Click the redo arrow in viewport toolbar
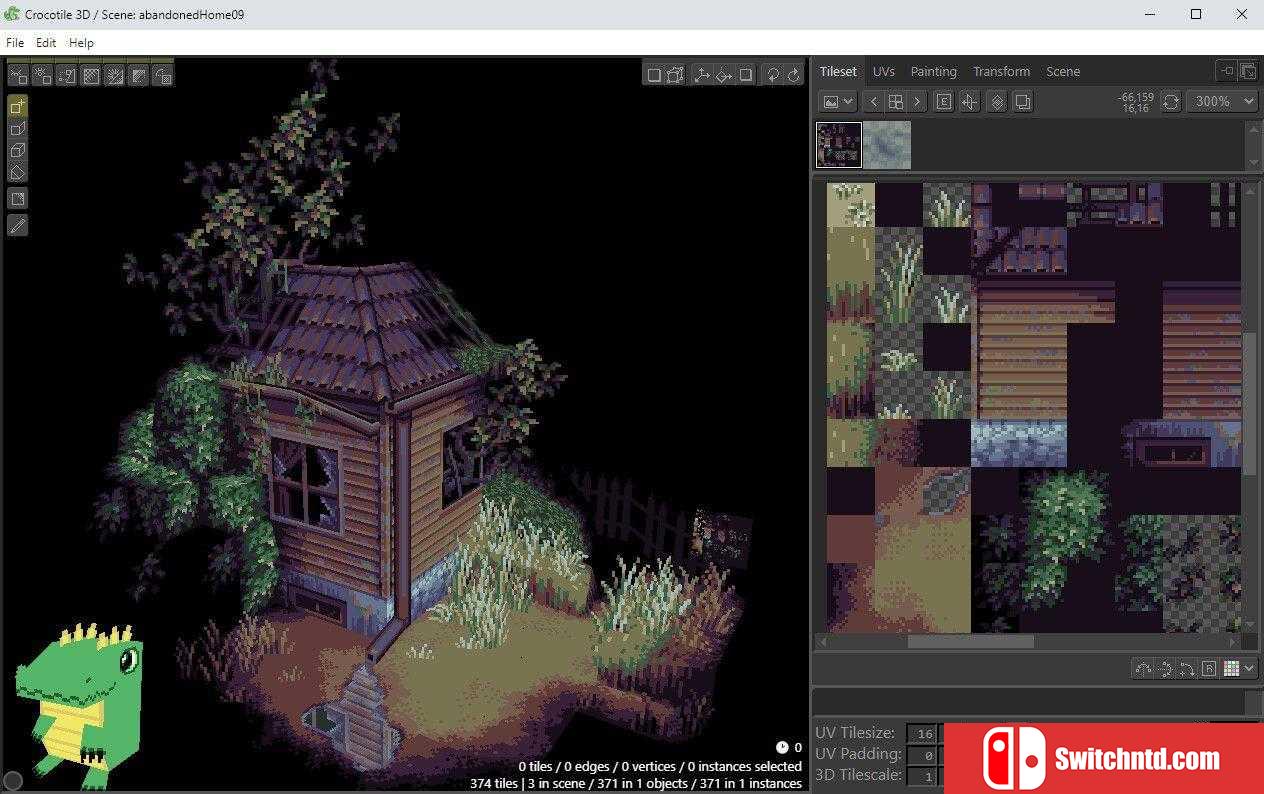 [x=794, y=75]
